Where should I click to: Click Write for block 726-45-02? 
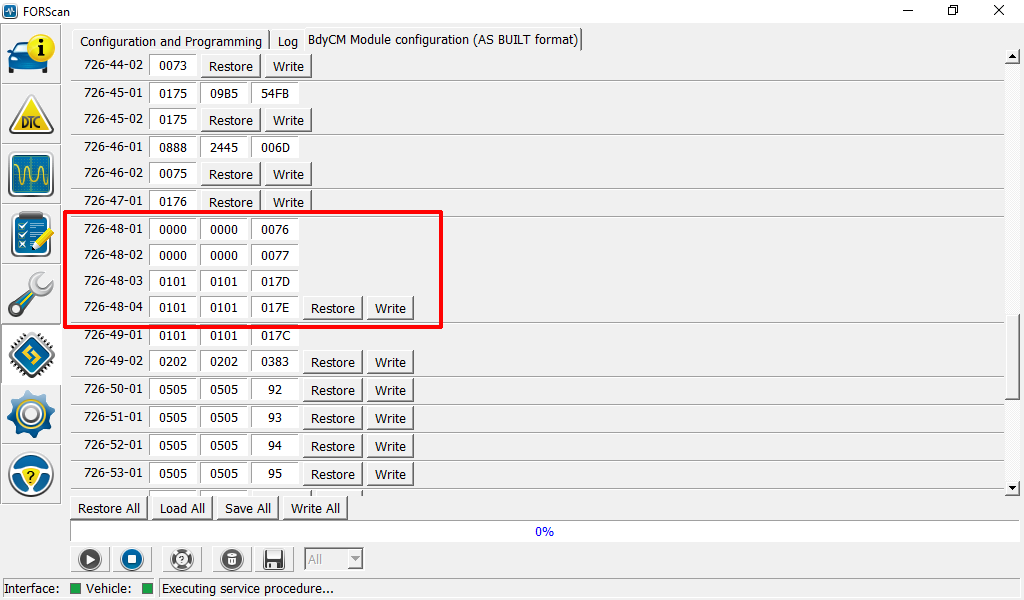(289, 121)
